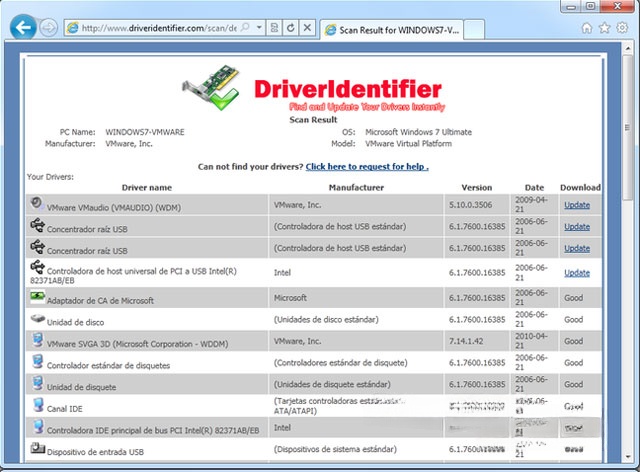The height and width of the screenshot is (472, 640).
Task: Click scrollbar up arrow
Action: (628, 49)
